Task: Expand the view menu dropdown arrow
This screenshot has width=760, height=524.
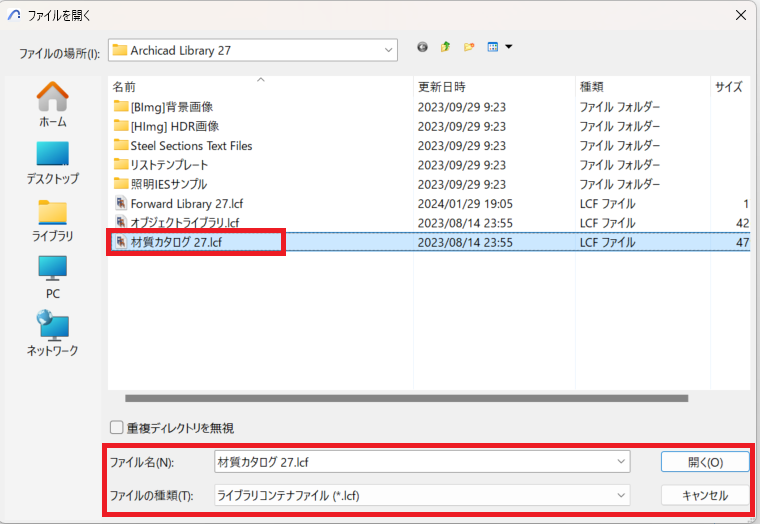Action: 508,47
